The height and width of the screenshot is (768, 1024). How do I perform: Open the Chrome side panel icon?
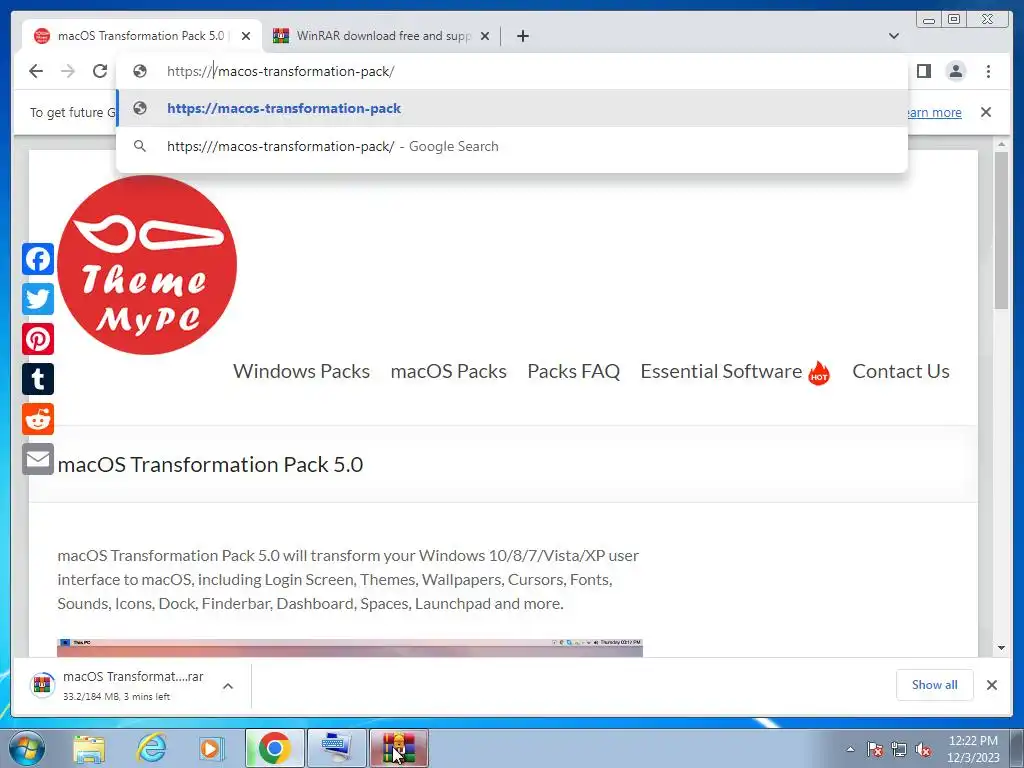pos(923,71)
